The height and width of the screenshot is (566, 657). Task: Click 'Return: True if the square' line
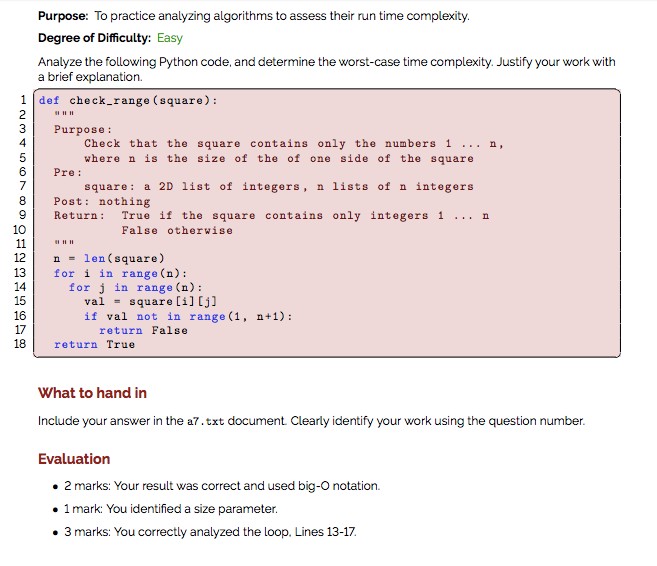(271, 216)
